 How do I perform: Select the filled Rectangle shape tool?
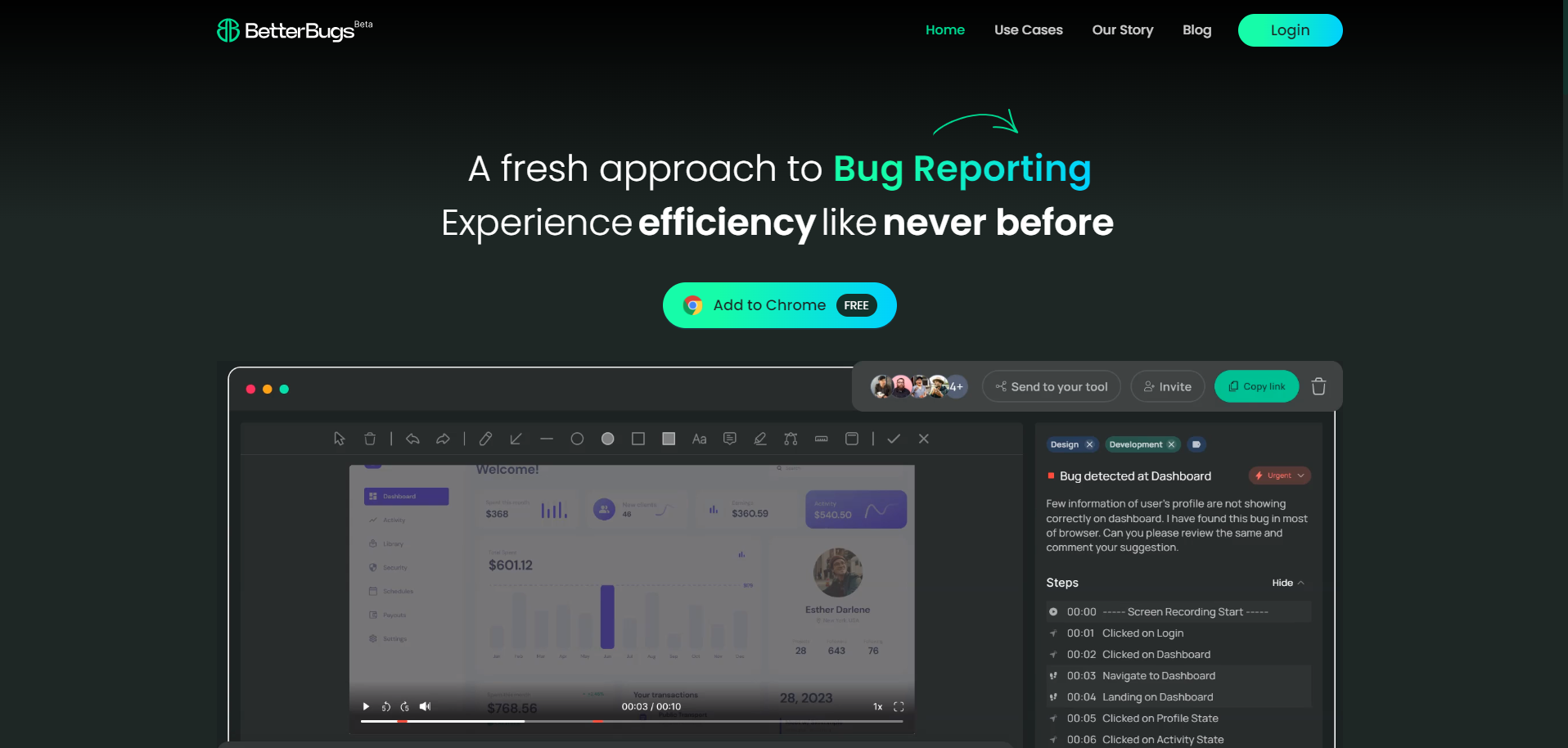pos(669,439)
